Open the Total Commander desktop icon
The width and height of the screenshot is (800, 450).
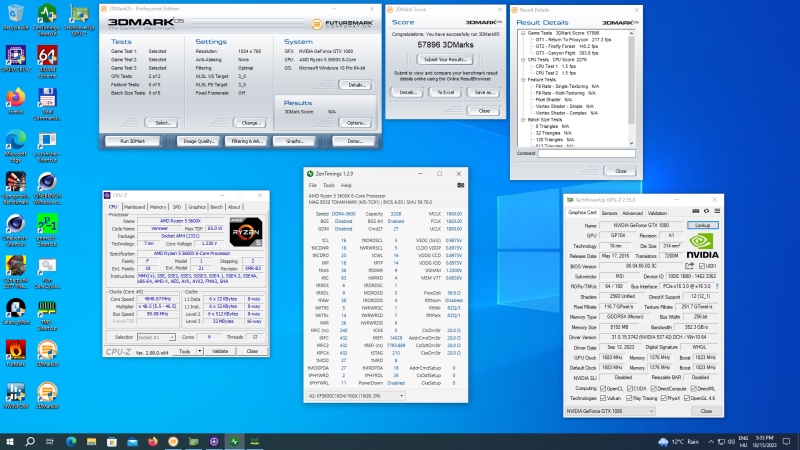(47, 104)
